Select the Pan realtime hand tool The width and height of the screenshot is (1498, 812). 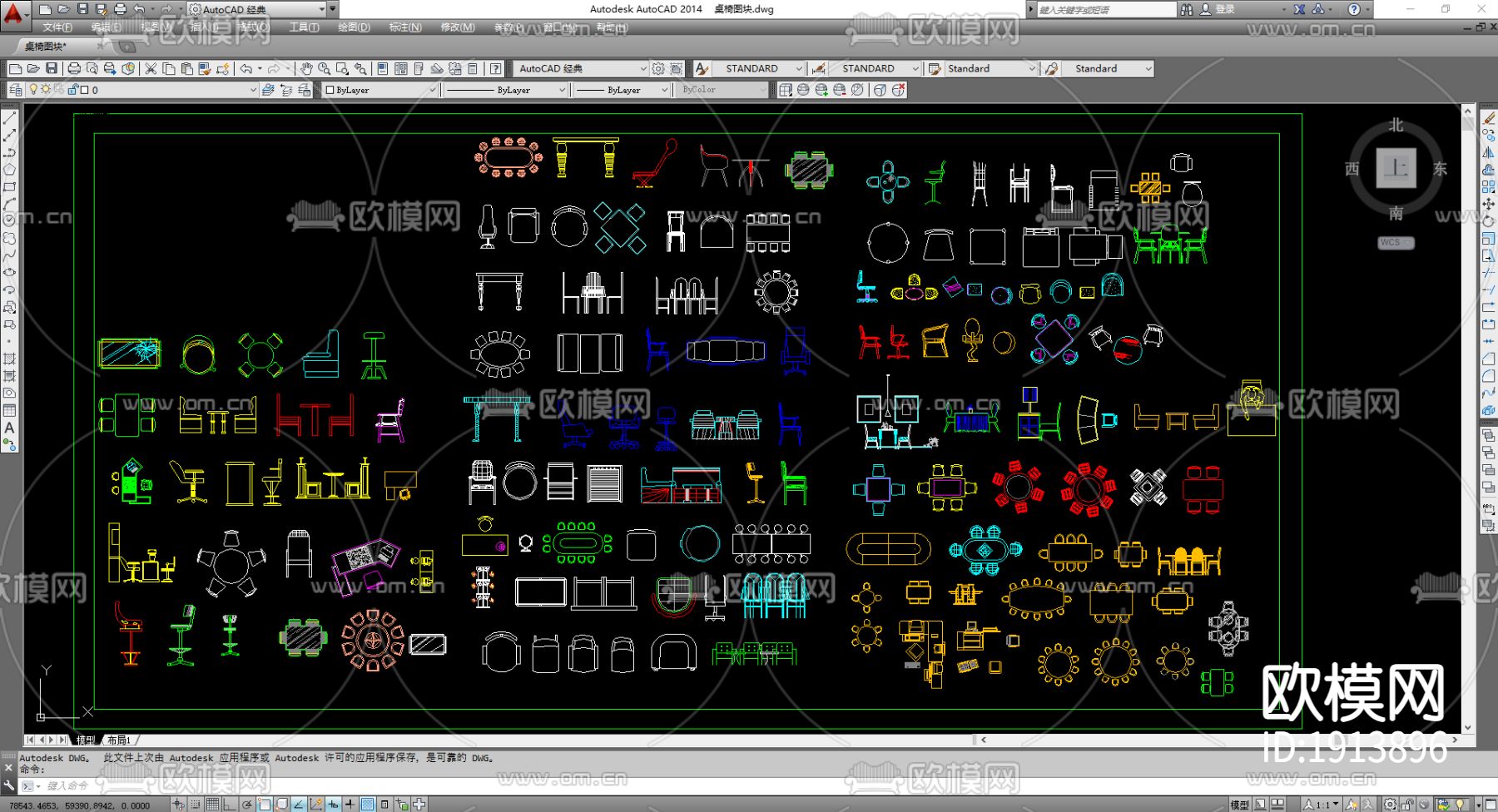tap(306, 68)
